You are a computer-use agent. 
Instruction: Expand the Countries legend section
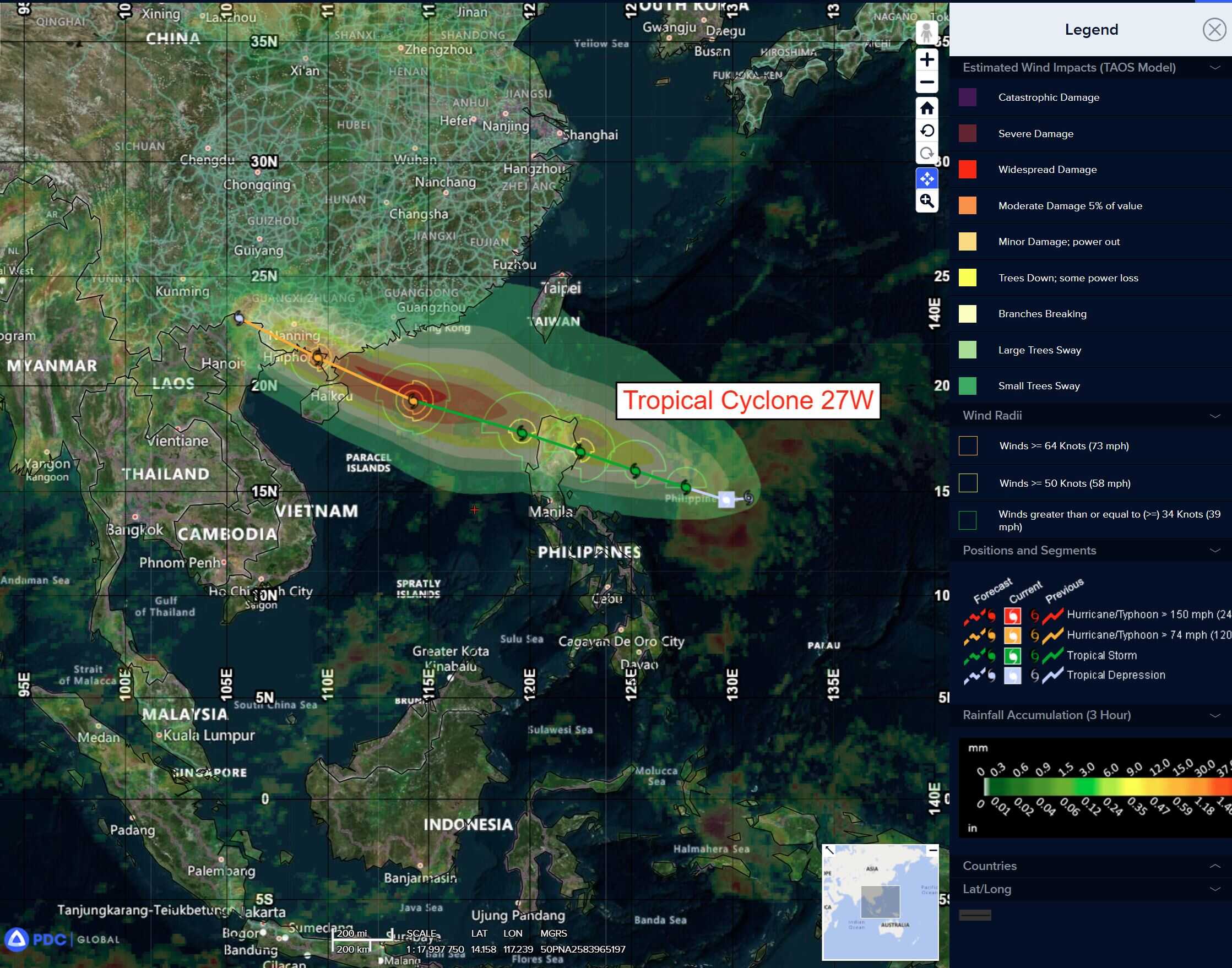point(1214,866)
